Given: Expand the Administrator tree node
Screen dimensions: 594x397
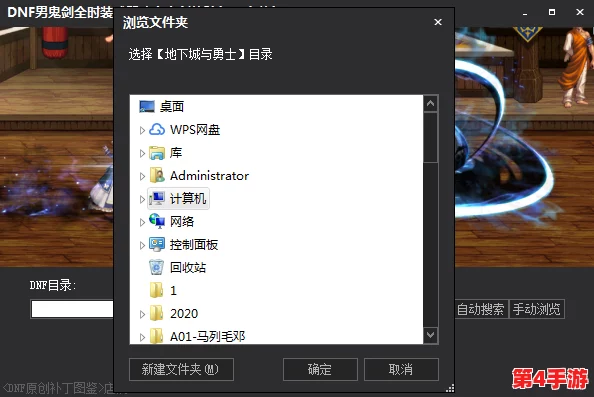Looking at the screenshot, I should tap(142, 177).
